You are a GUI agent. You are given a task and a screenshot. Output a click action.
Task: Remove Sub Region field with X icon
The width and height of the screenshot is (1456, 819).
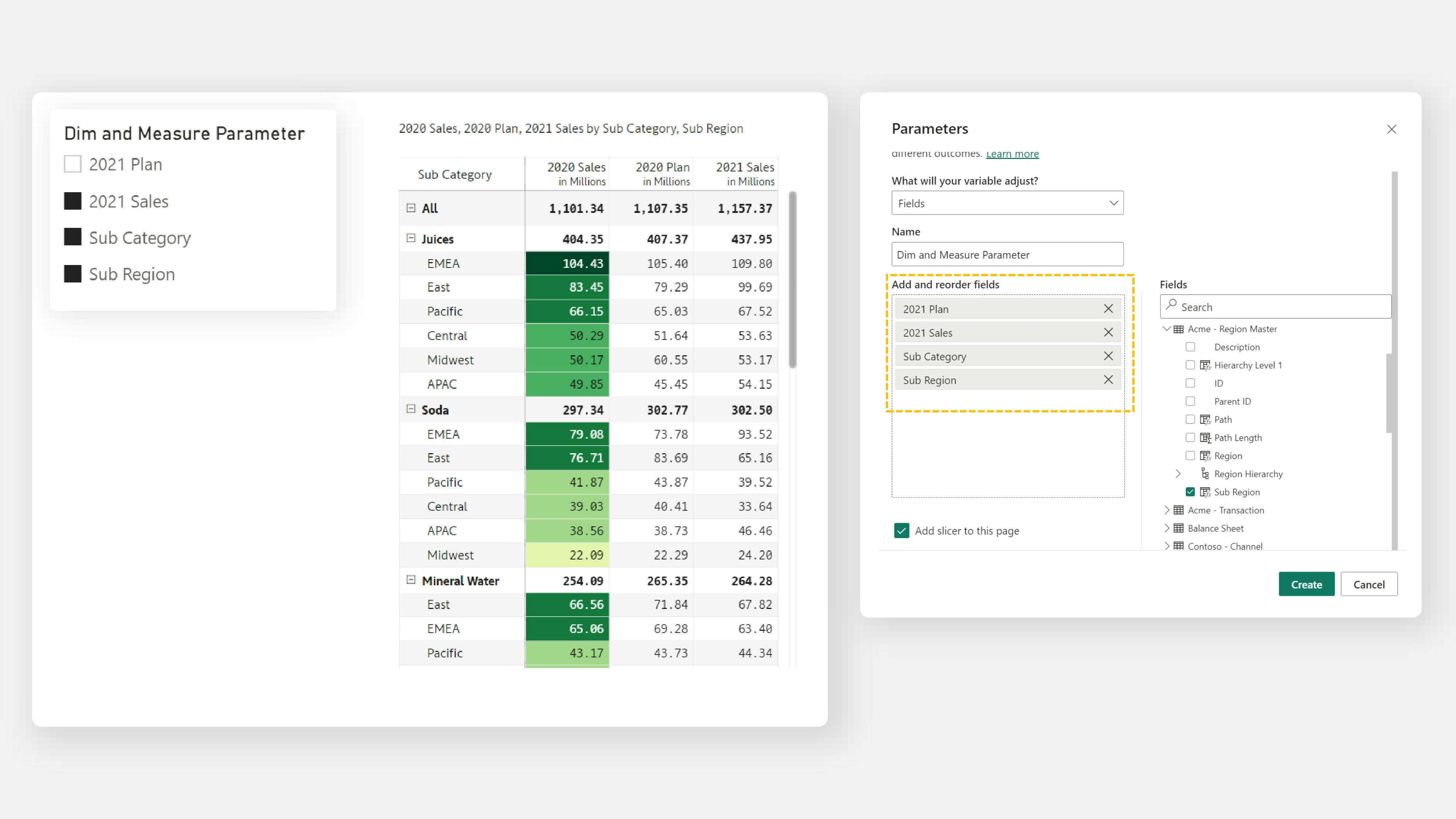point(1108,380)
